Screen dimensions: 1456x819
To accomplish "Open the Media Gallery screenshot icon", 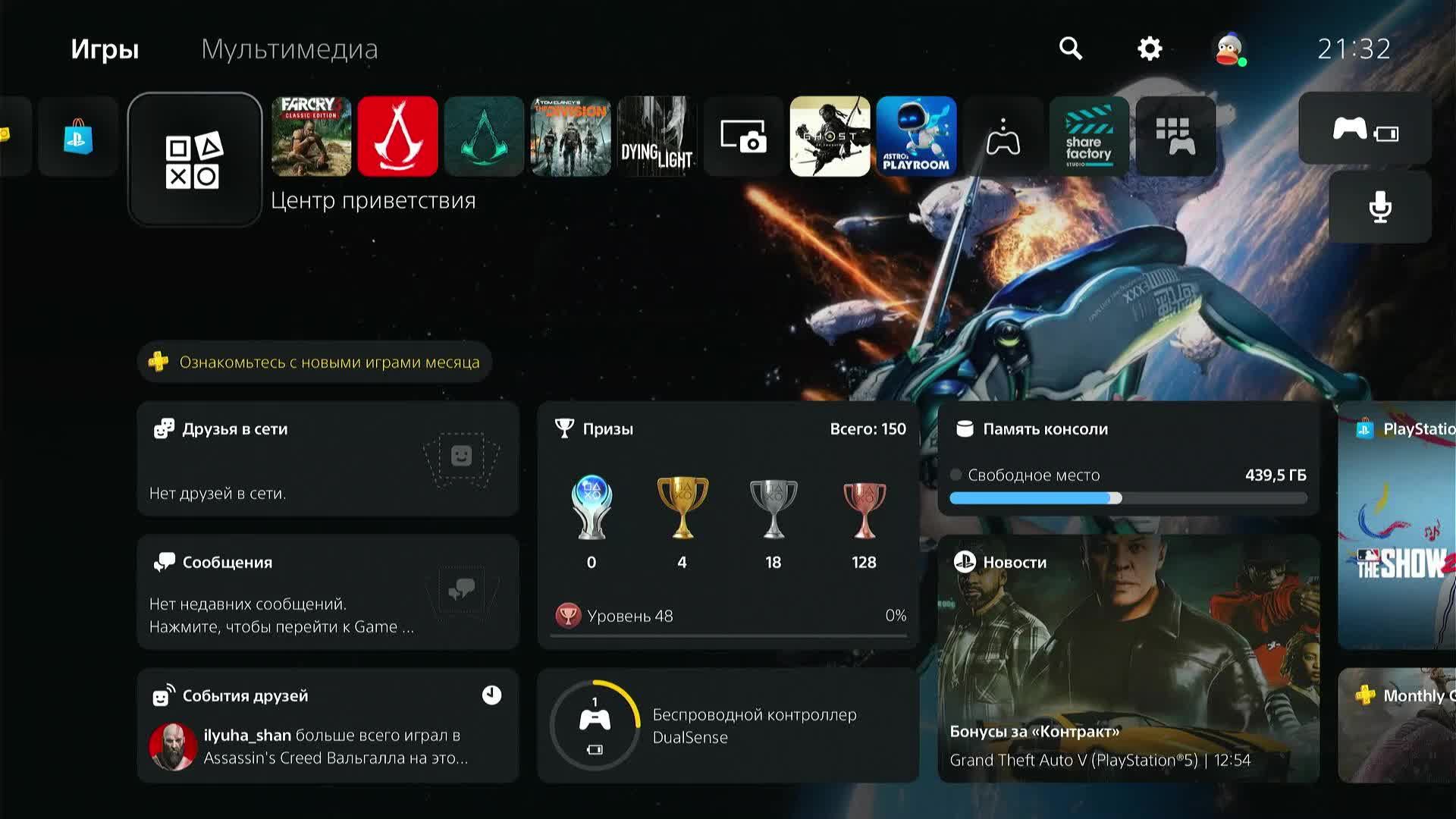I will tap(743, 136).
